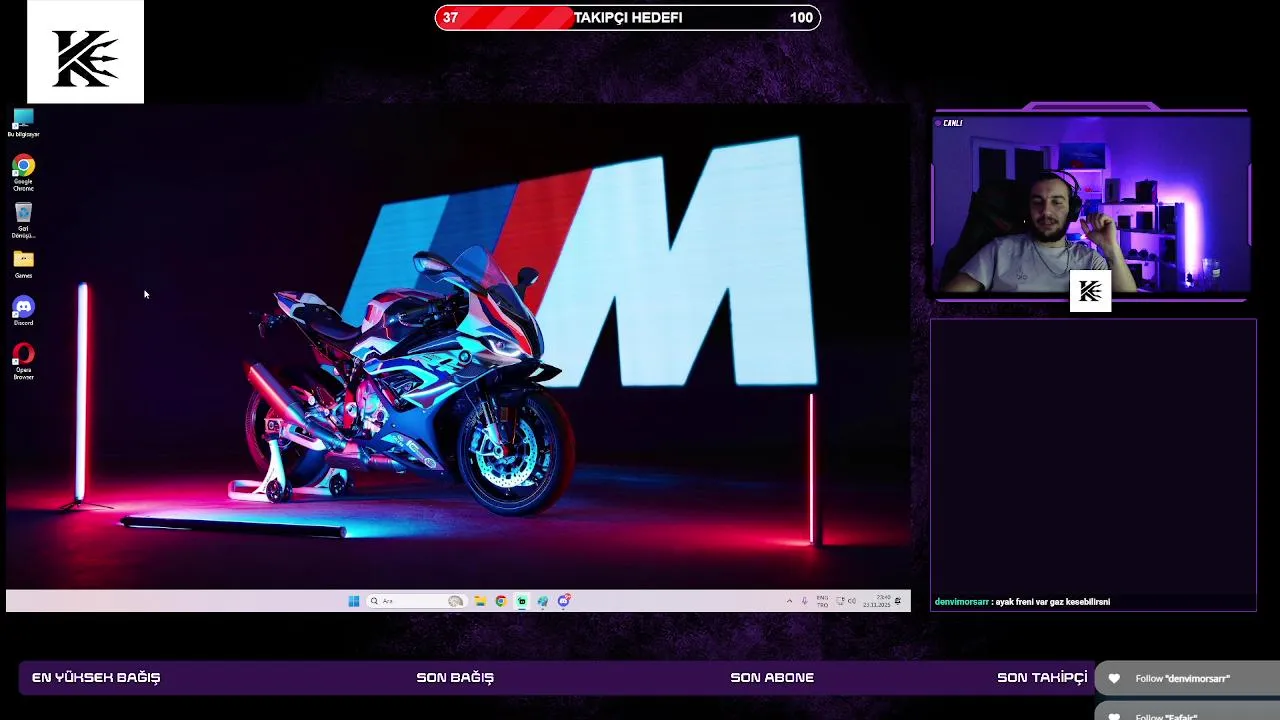Click the Ara search box in the taskbar
Screen dimensions: 1280x720
[416, 601]
